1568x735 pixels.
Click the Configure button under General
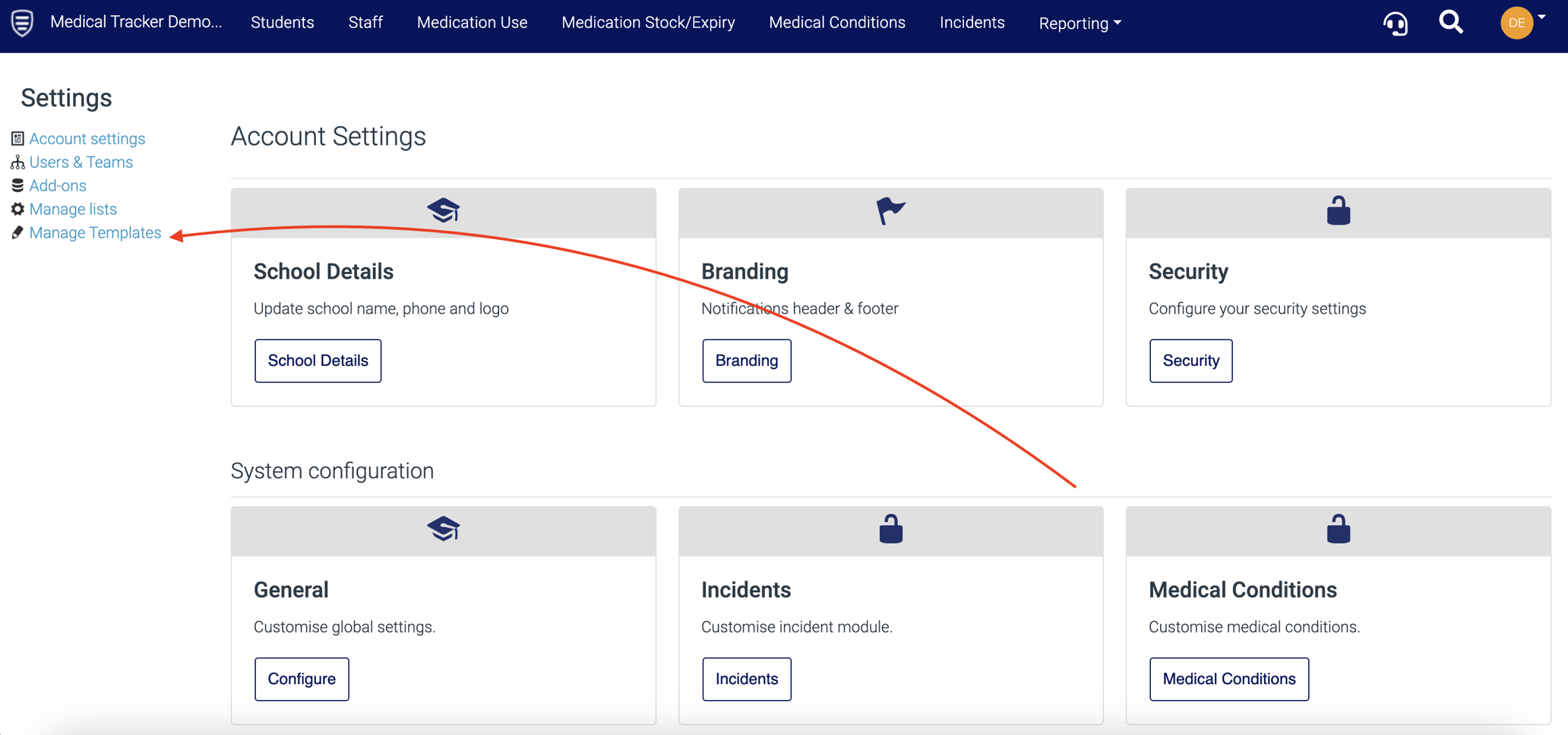click(302, 679)
